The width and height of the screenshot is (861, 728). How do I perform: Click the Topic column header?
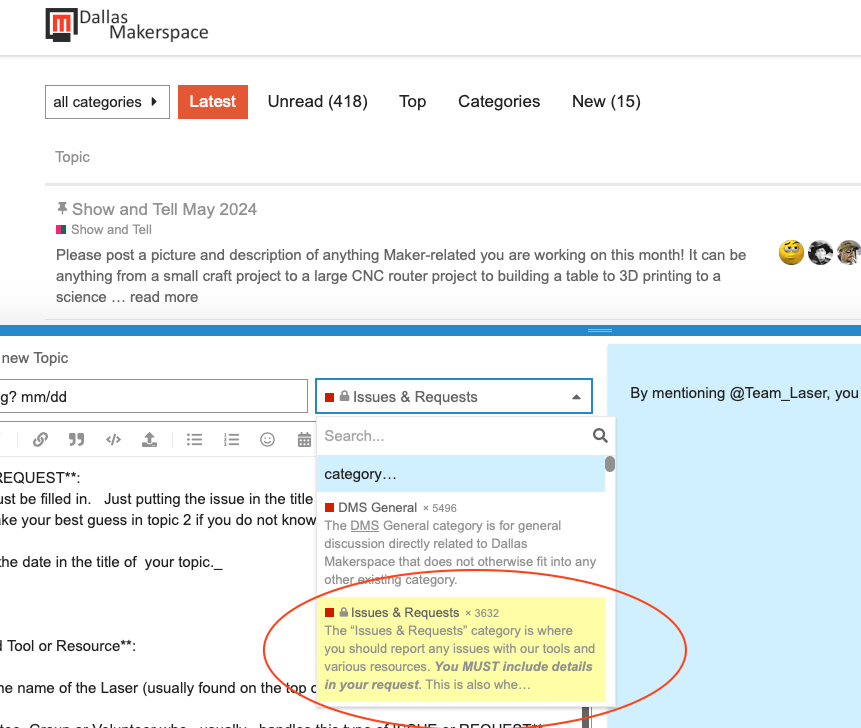72,157
